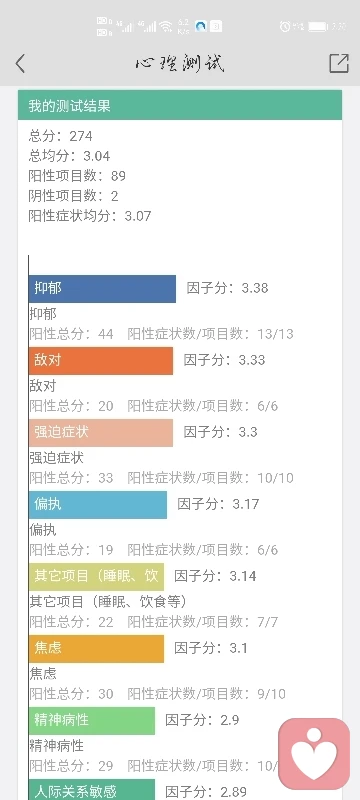Tap the pink 强迫症状 bar
The height and width of the screenshot is (800, 360).
pos(101,433)
